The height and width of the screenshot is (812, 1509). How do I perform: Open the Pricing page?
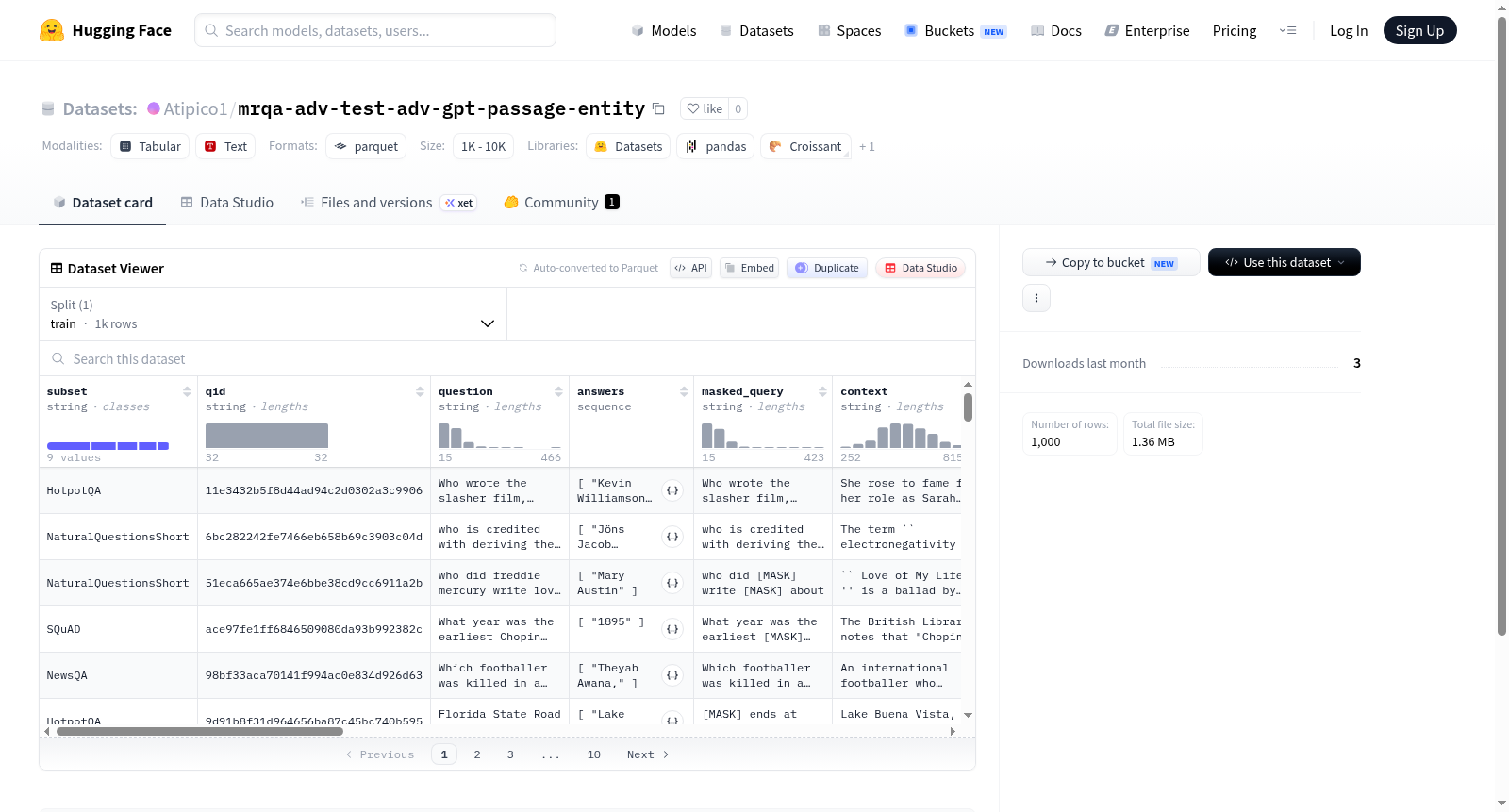click(1234, 30)
